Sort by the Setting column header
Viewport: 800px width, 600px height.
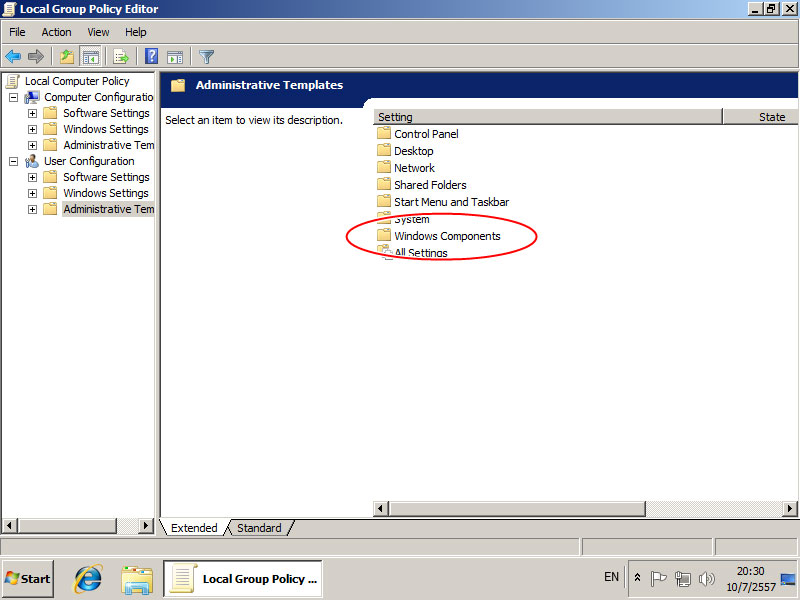(548, 117)
